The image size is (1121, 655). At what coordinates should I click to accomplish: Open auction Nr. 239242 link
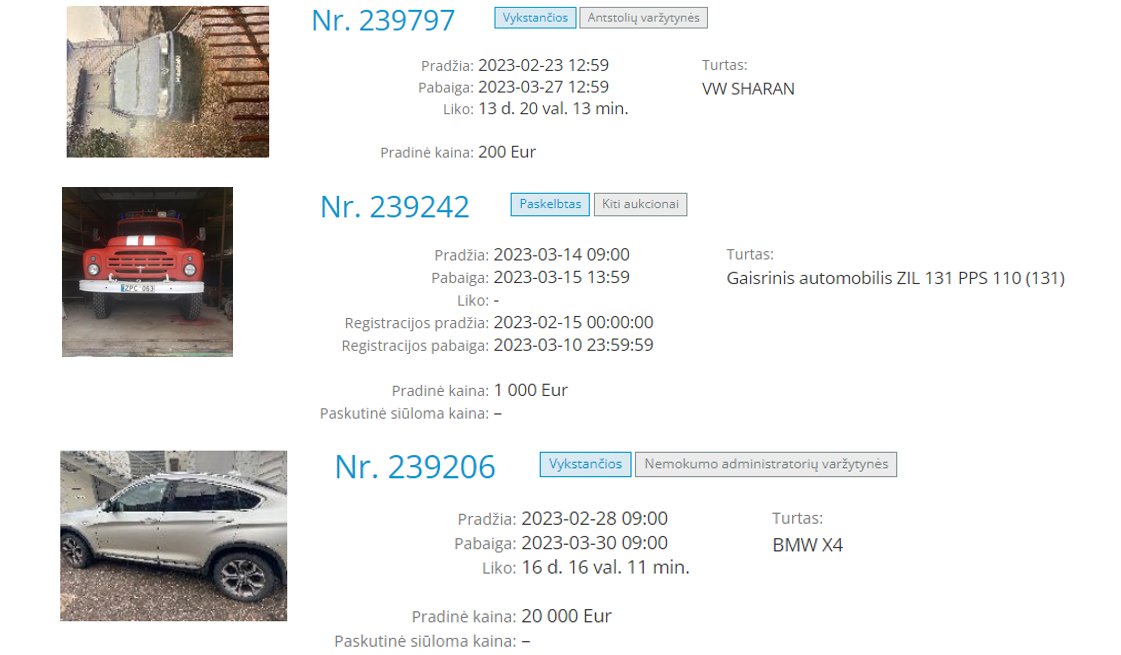click(x=395, y=207)
